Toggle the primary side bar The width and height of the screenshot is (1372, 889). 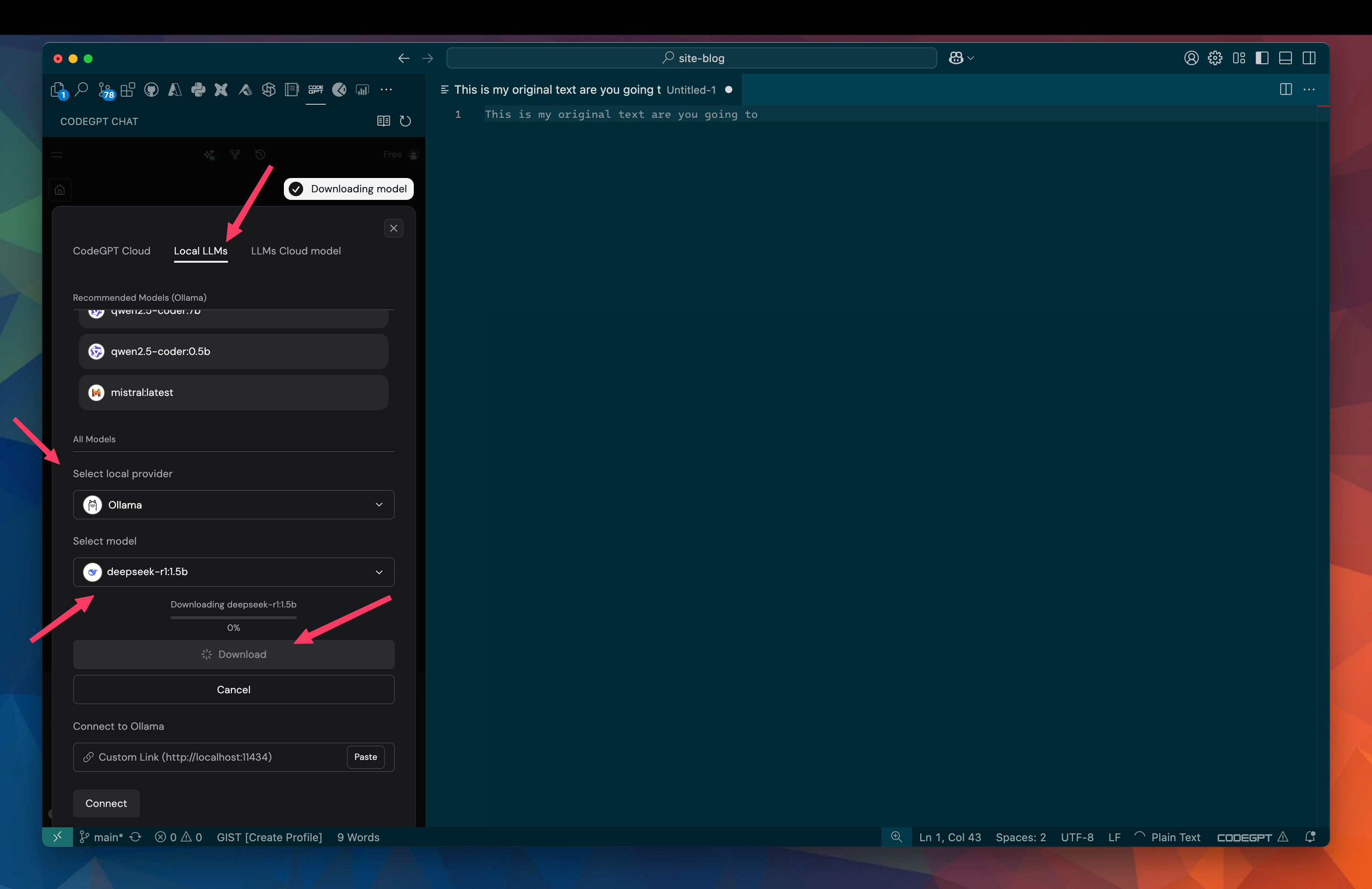1262,58
